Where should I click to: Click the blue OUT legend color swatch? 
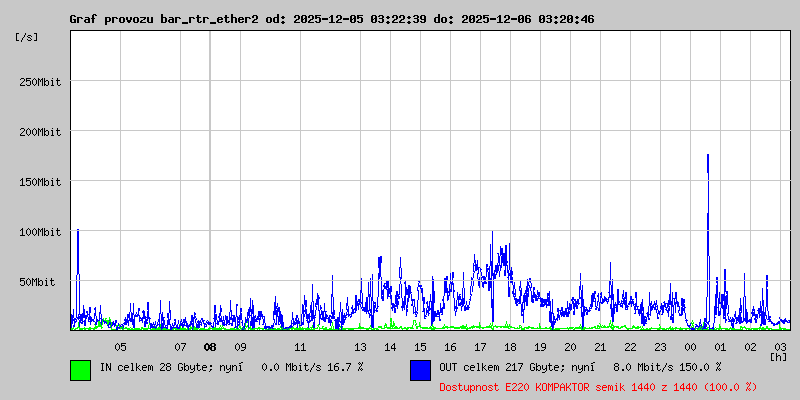click(x=420, y=369)
